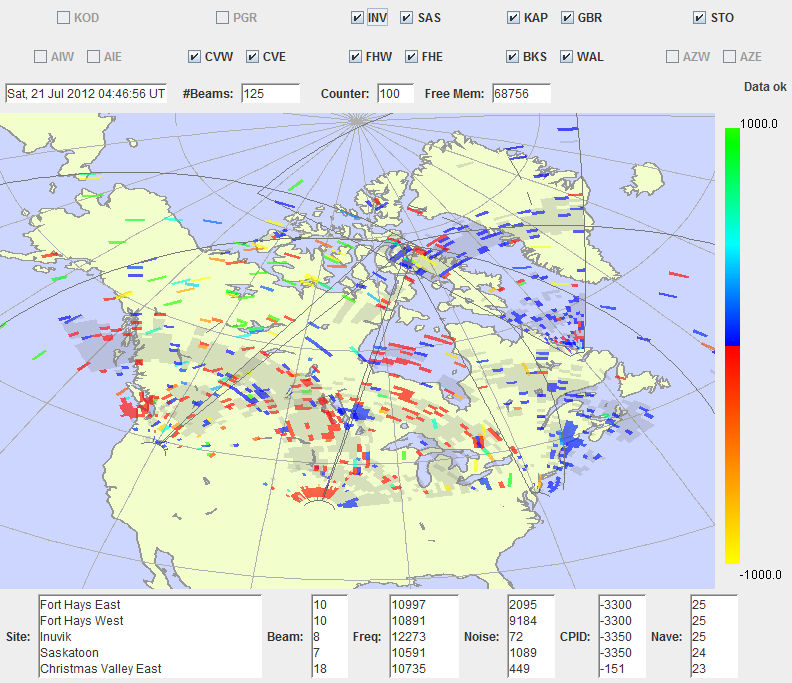
Task: Check the AIW radar checkbox
Action: 40,57
